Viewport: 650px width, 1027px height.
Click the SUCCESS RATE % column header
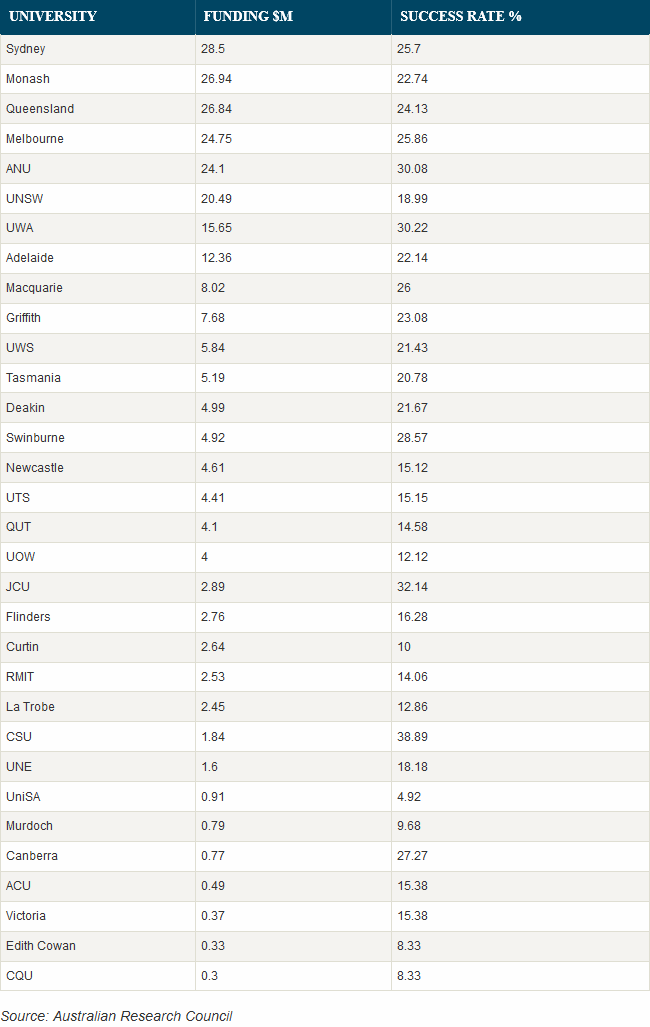tap(461, 16)
